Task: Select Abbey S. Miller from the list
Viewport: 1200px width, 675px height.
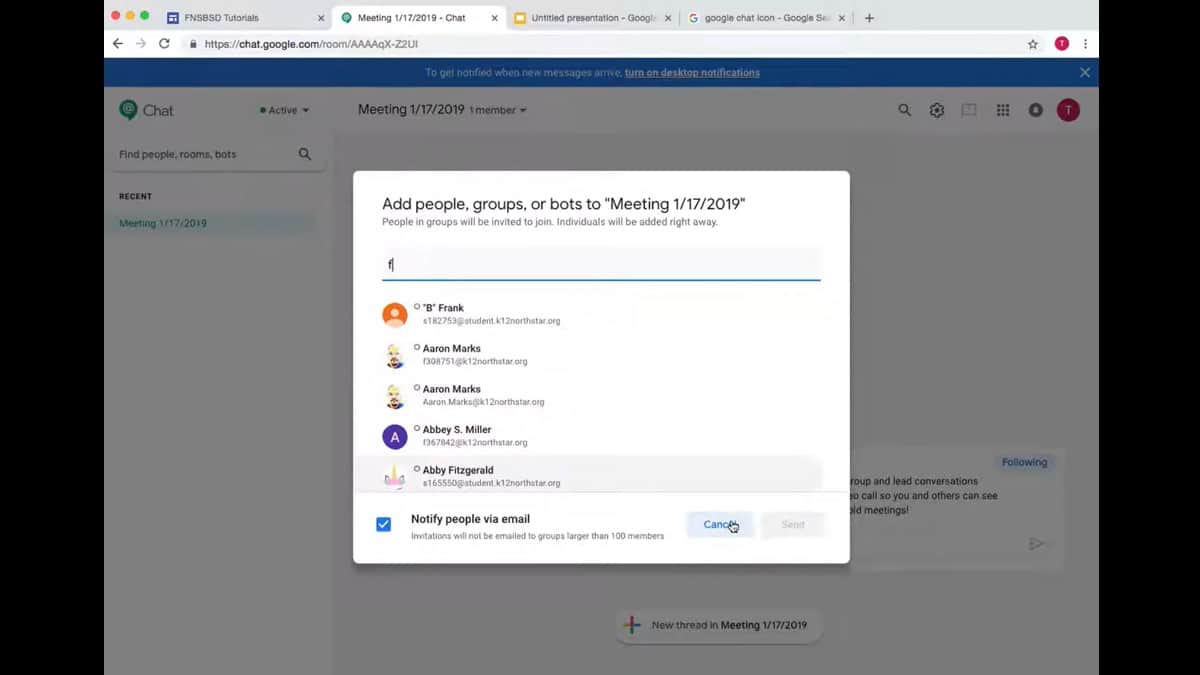Action: (x=458, y=435)
